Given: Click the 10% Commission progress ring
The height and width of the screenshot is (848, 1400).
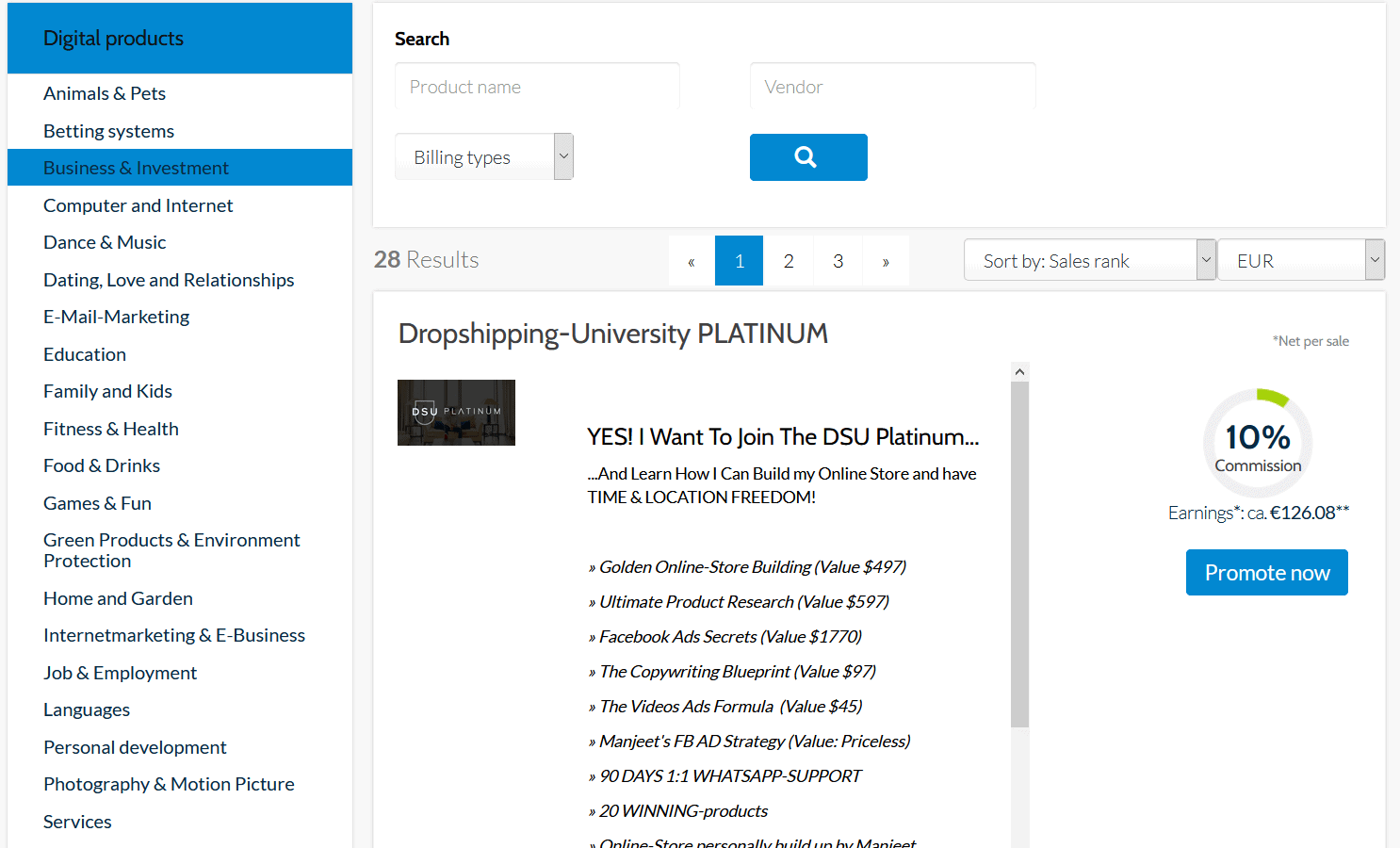Looking at the screenshot, I should coord(1258,443).
